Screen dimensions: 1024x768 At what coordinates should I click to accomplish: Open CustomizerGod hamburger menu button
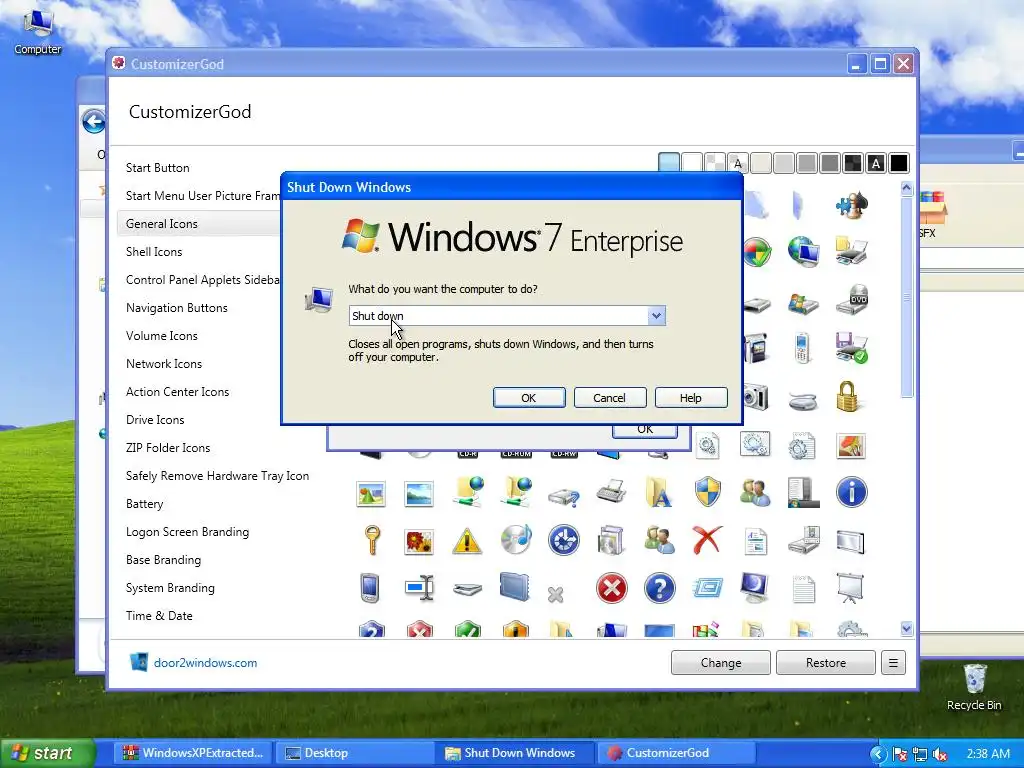point(893,663)
